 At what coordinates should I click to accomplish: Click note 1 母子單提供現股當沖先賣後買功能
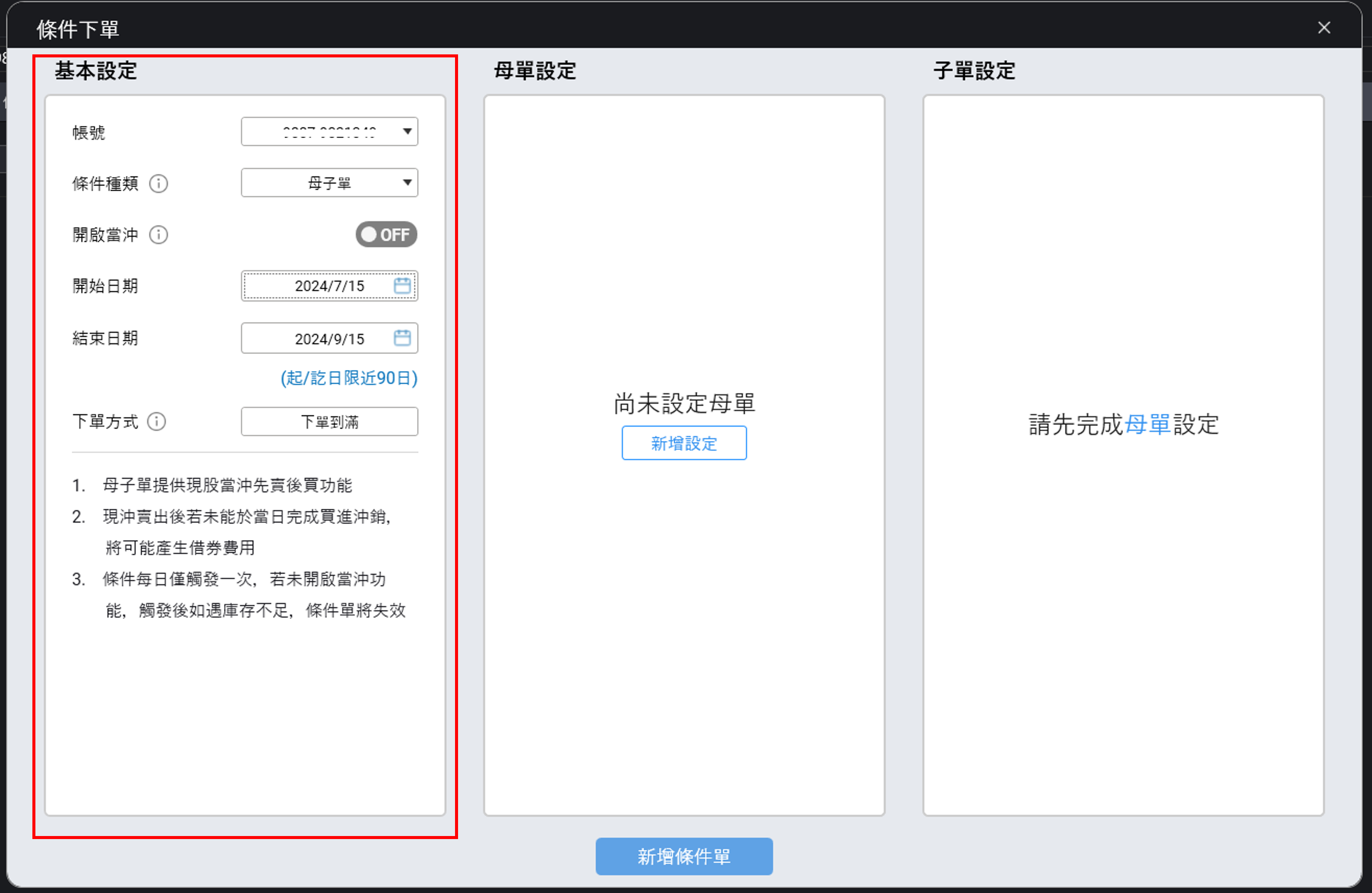coord(212,486)
